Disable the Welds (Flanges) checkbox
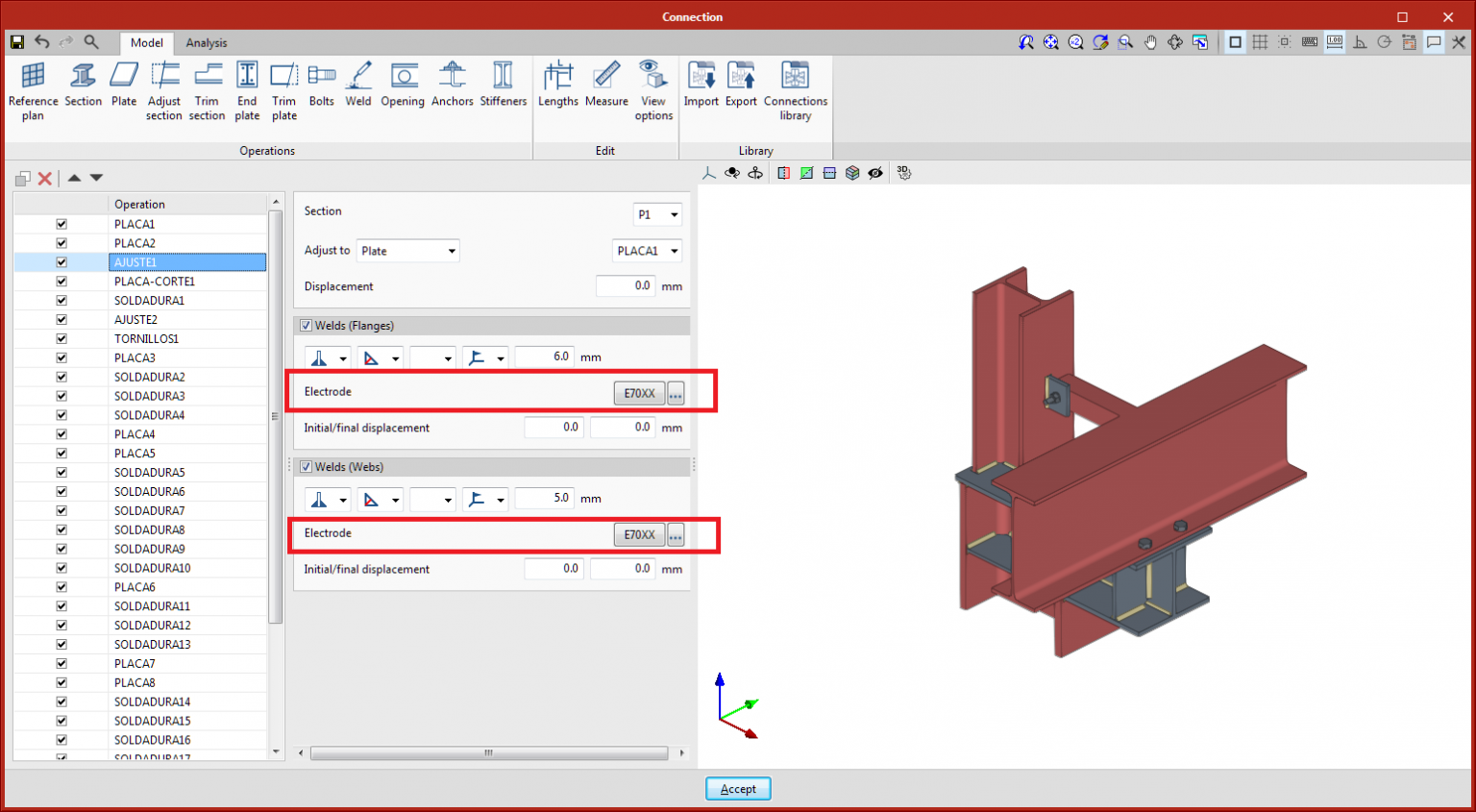 coord(306,325)
